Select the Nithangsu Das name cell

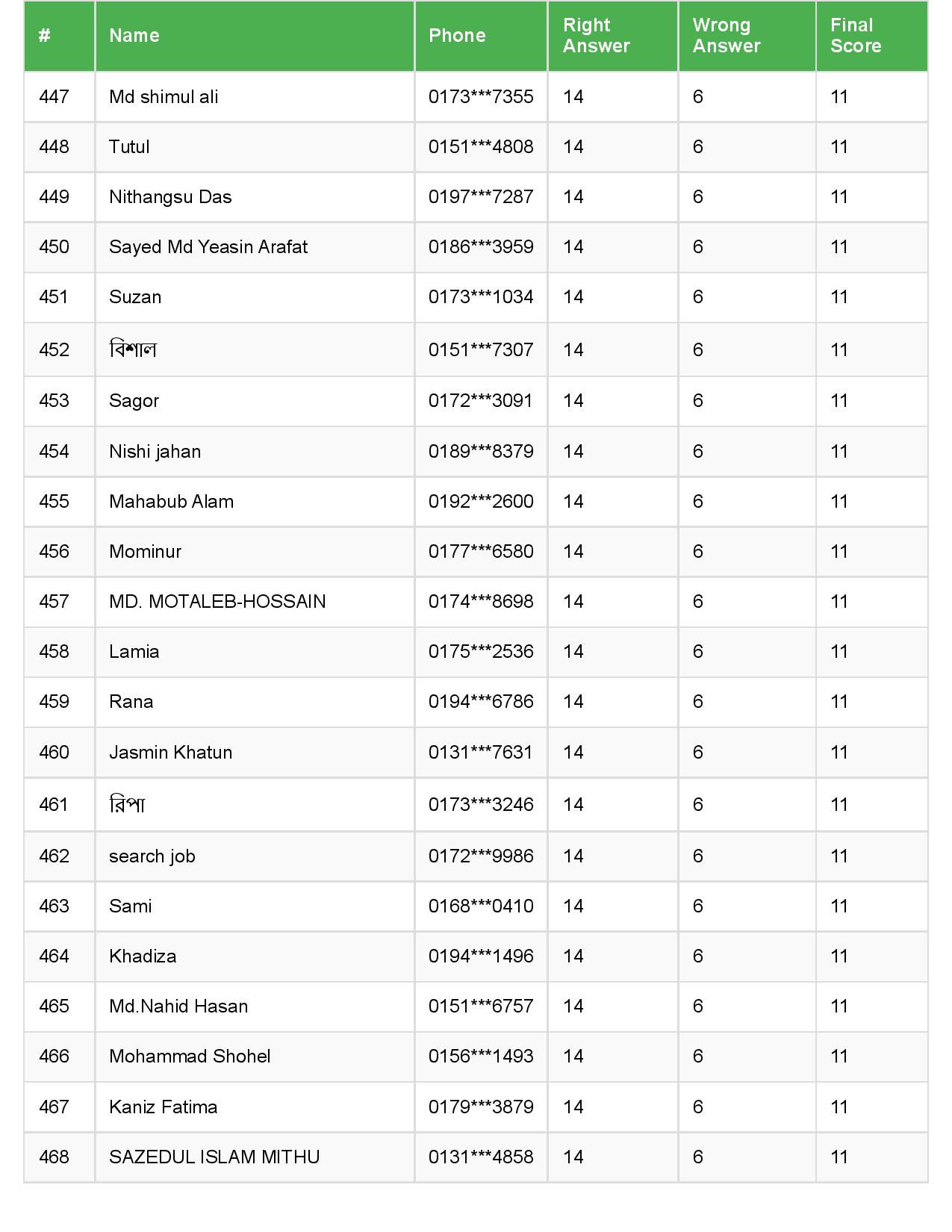pyautogui.click(x=170, y=197)
